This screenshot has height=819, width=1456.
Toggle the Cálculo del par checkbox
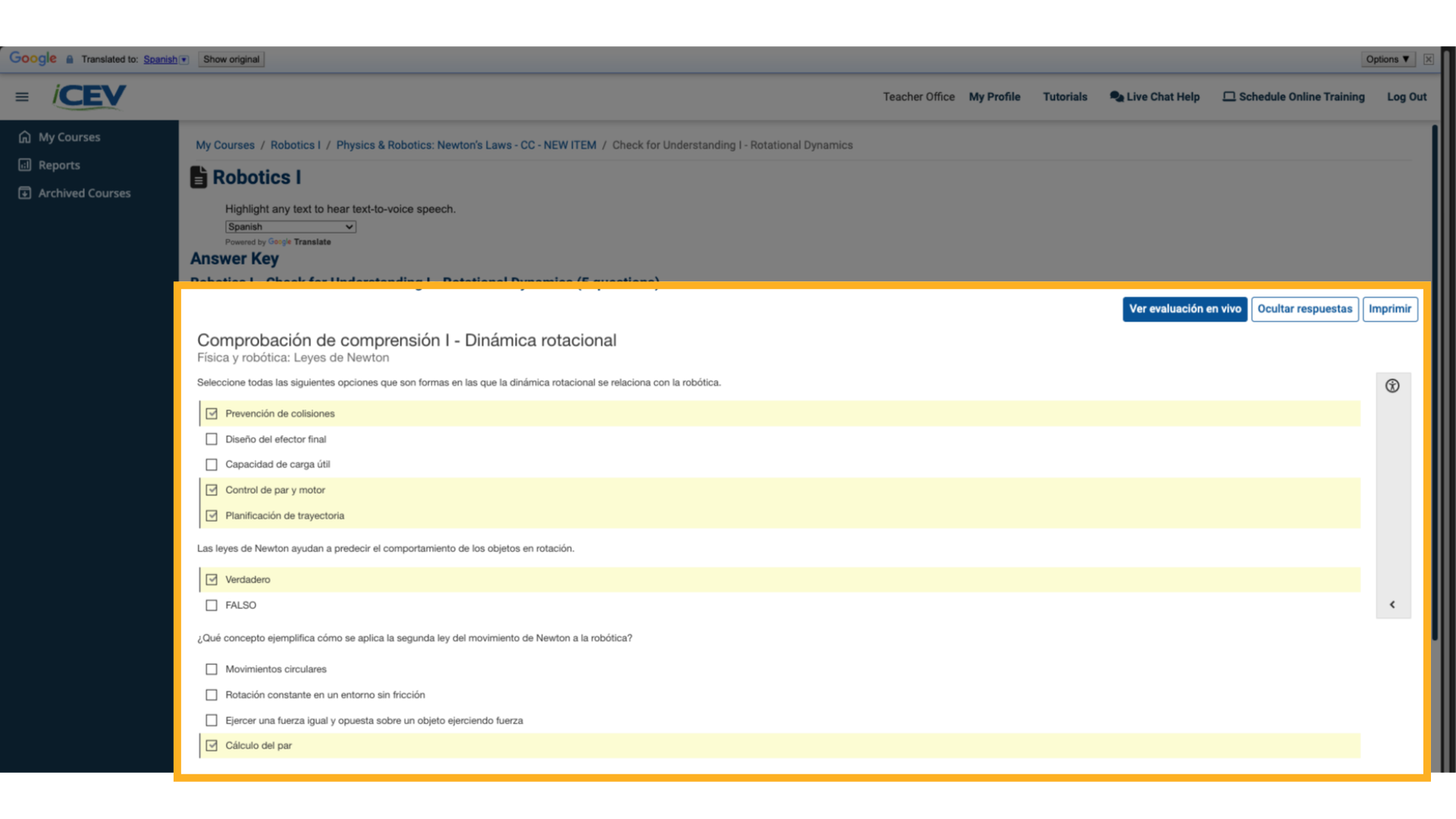[212, 746]
